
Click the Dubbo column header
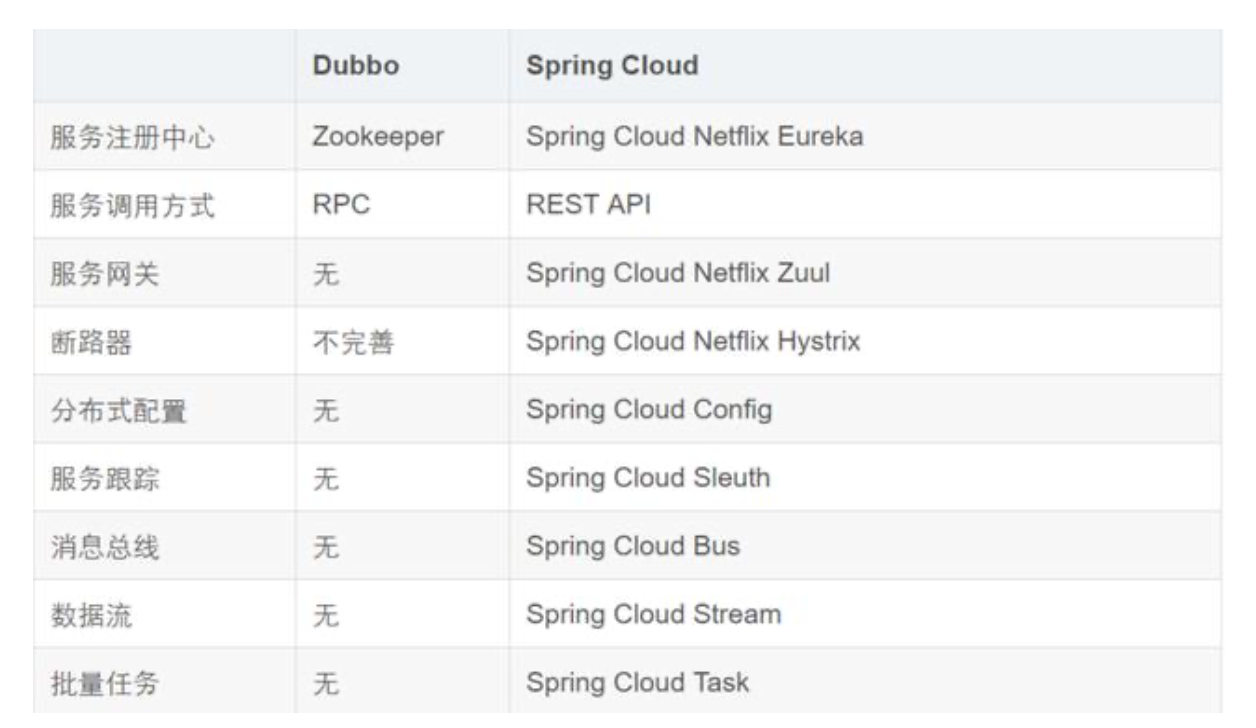(356, 66)
